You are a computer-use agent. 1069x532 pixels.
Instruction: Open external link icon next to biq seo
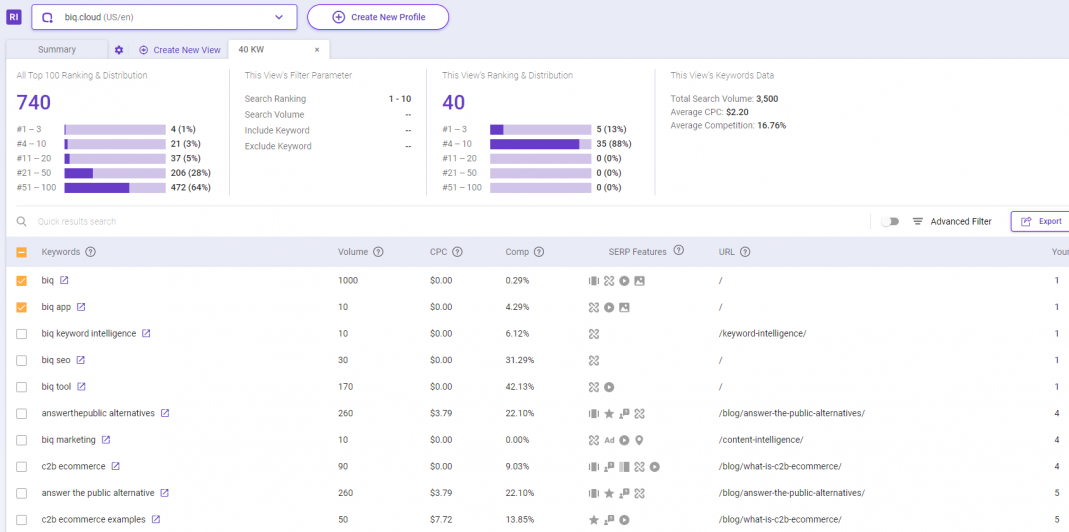click(80, 360)
